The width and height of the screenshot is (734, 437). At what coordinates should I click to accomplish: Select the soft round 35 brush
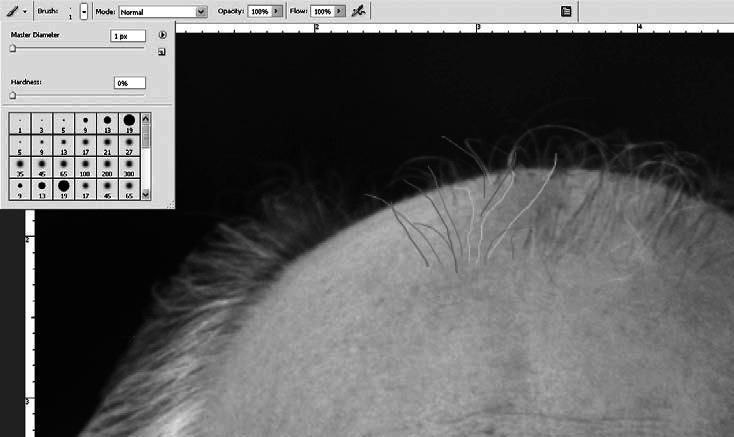pyautogui.click(x=20, y=168)
